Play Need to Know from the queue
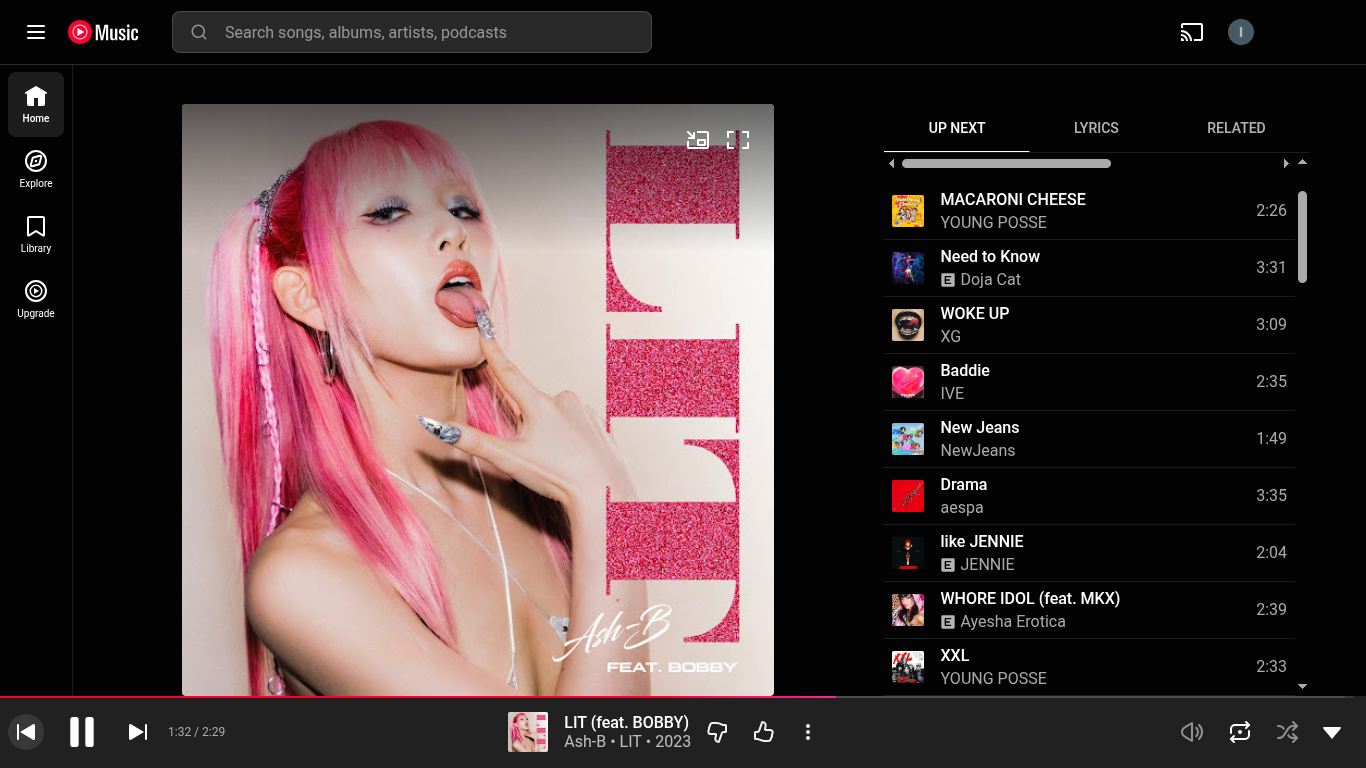 pos(1089,268)
